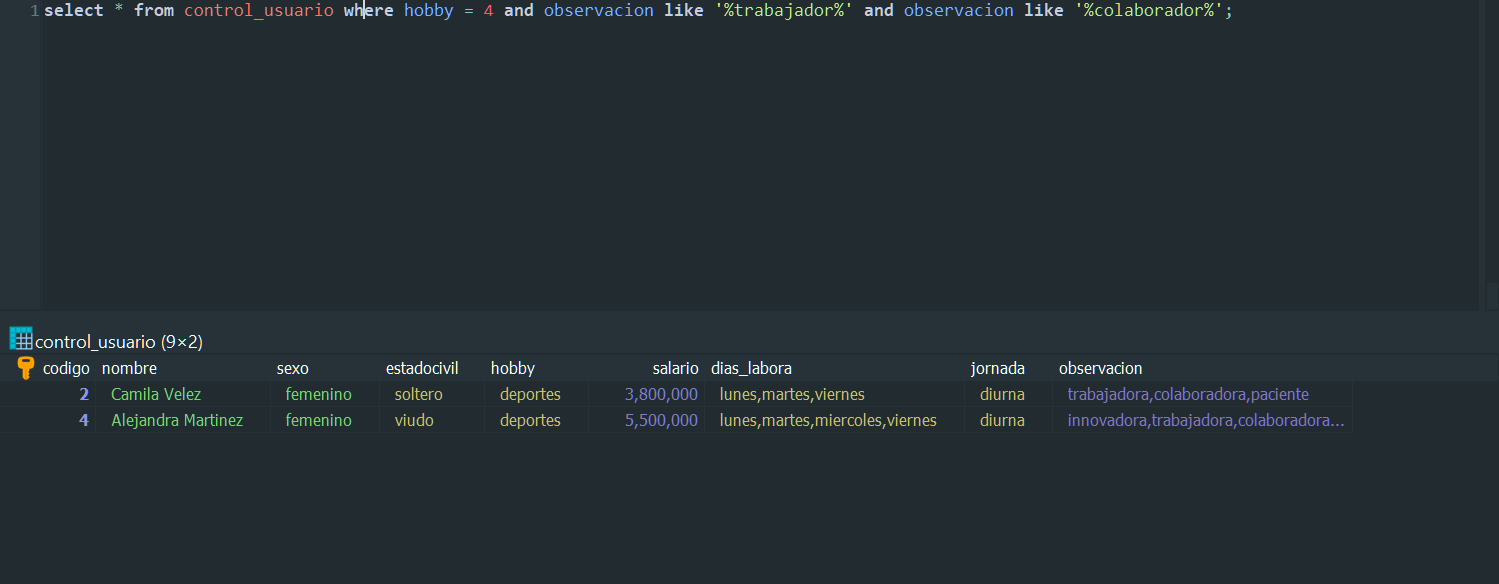This screenshot has height=584, width=1499.
Task: Select the 5,500,000 salary cell
Action: 646,420
